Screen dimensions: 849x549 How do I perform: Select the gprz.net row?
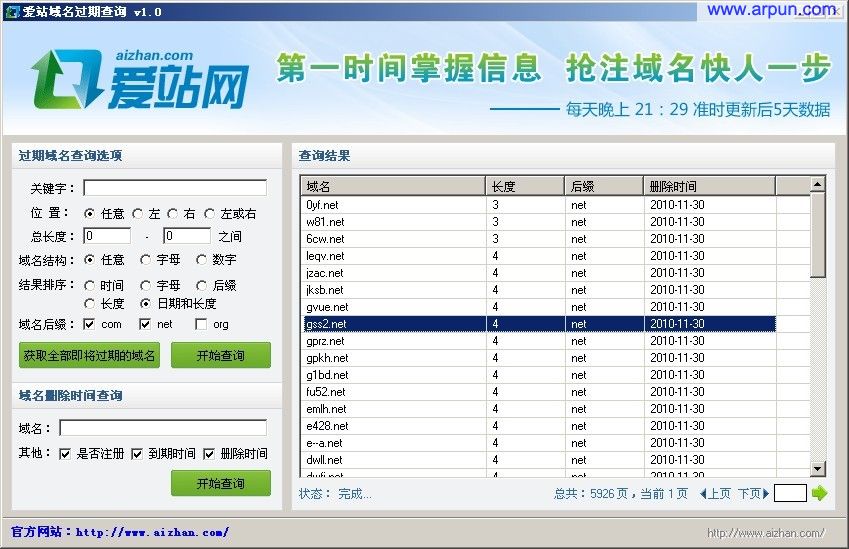click(x=539, y=341)
